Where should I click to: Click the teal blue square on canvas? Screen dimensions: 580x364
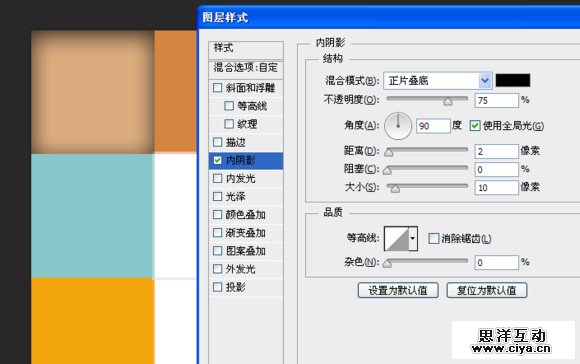tap(92, 216)
